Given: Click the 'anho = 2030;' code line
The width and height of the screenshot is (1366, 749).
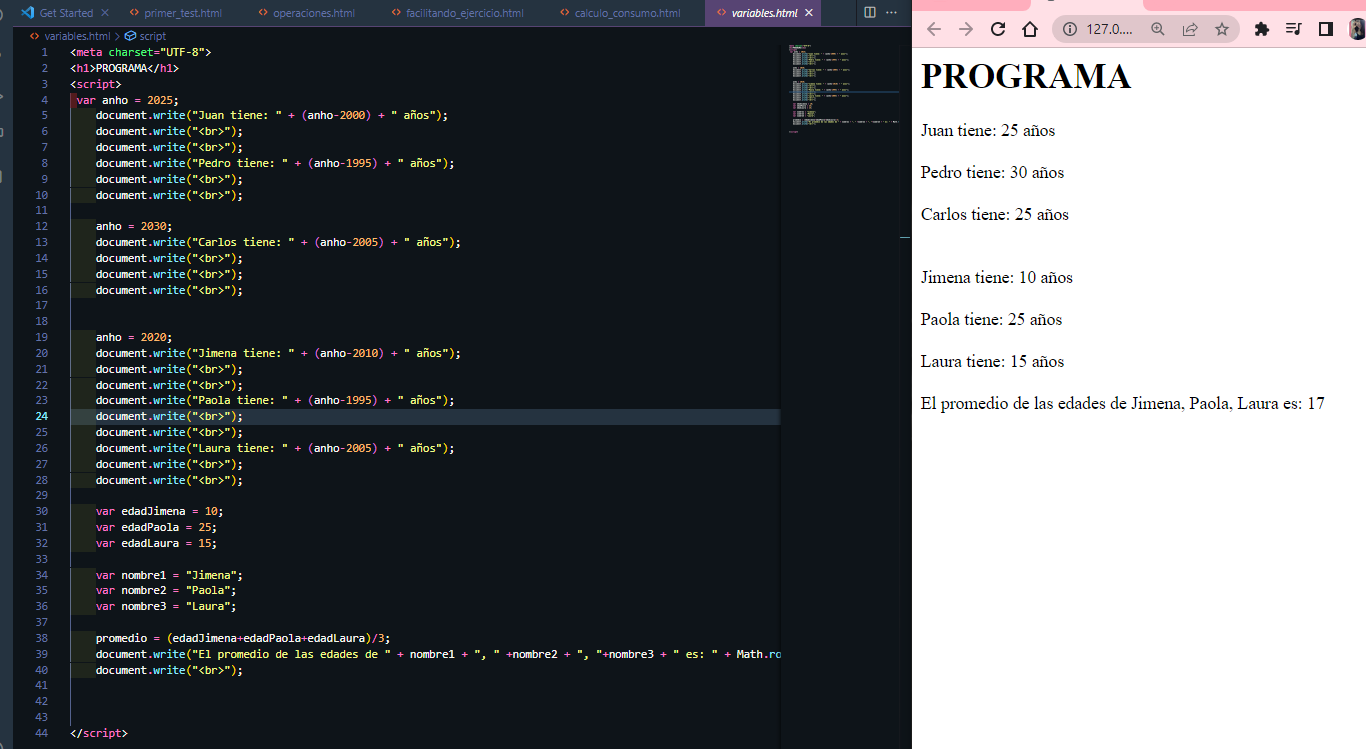Looking at the screenshot, I should [x=134, y=226].
